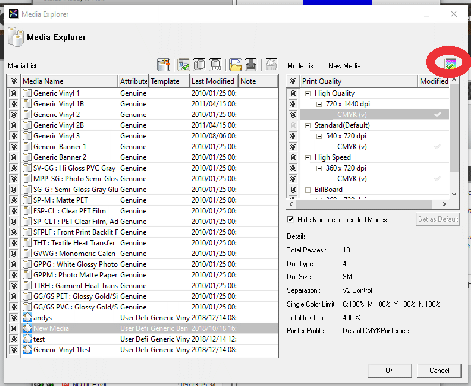Select the Generic Banner 2 media row

[x=149, y=157]
